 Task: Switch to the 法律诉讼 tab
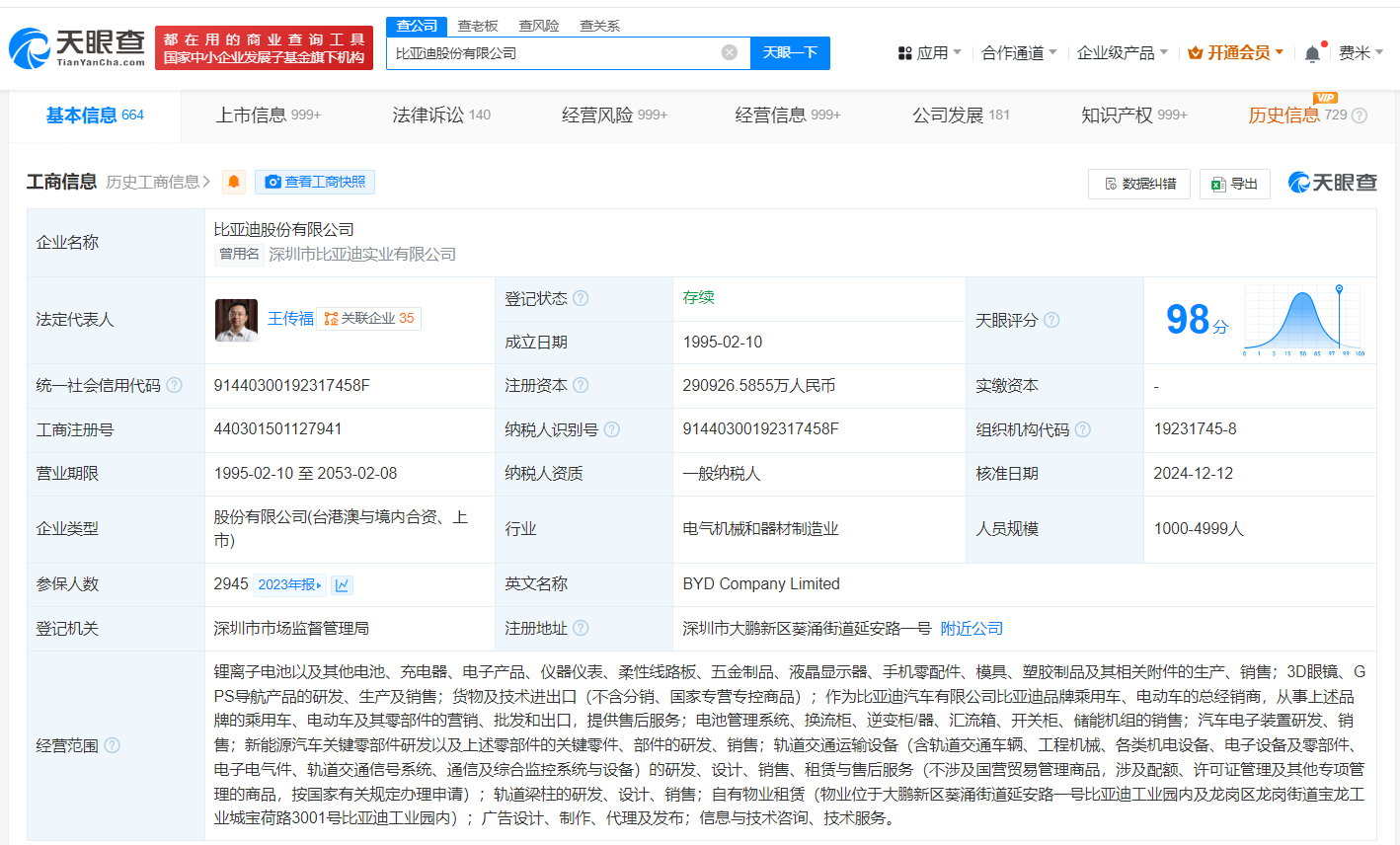[x=440, y=115]
